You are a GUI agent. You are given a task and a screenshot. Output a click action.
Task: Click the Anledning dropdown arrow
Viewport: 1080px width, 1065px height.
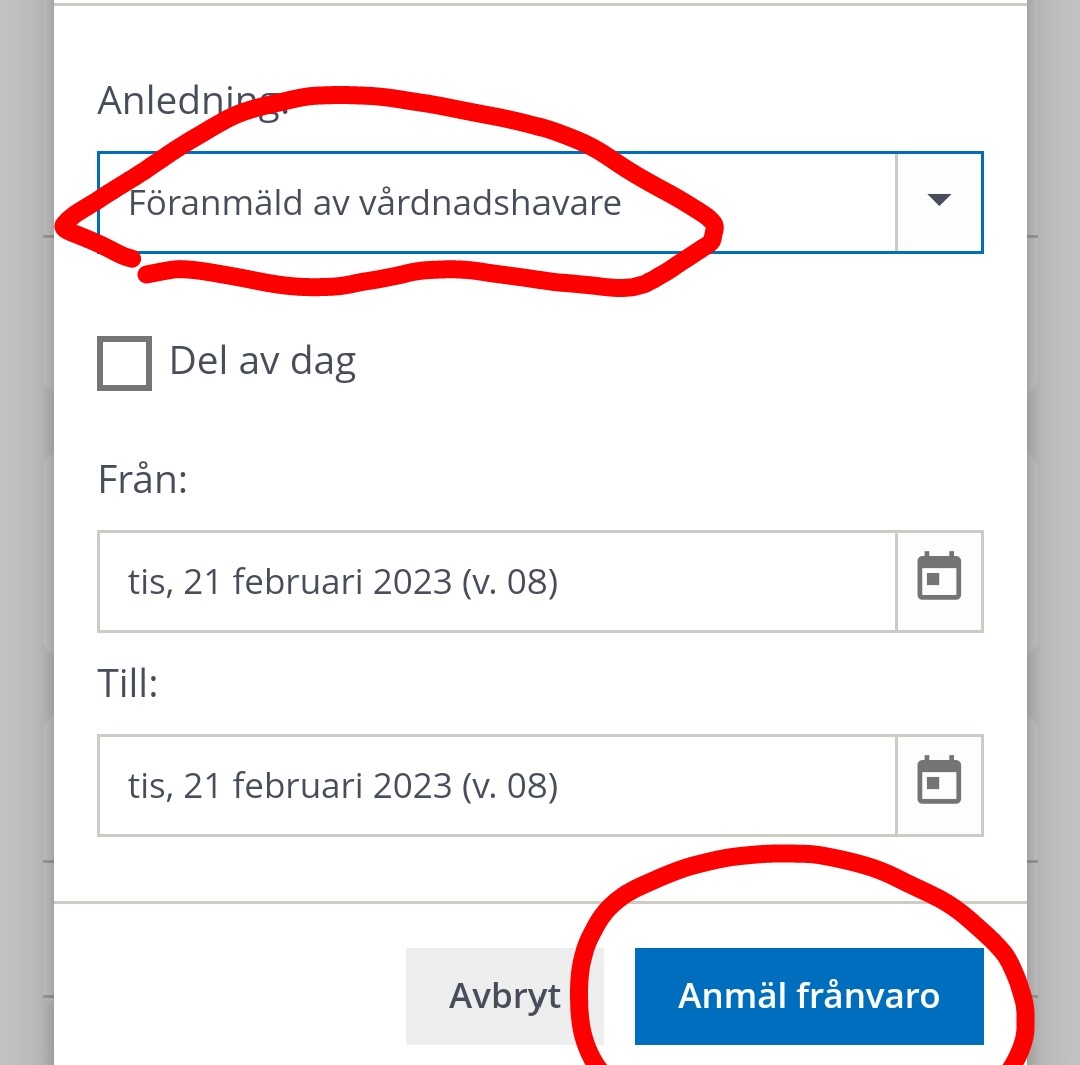(x=938, y=201)
